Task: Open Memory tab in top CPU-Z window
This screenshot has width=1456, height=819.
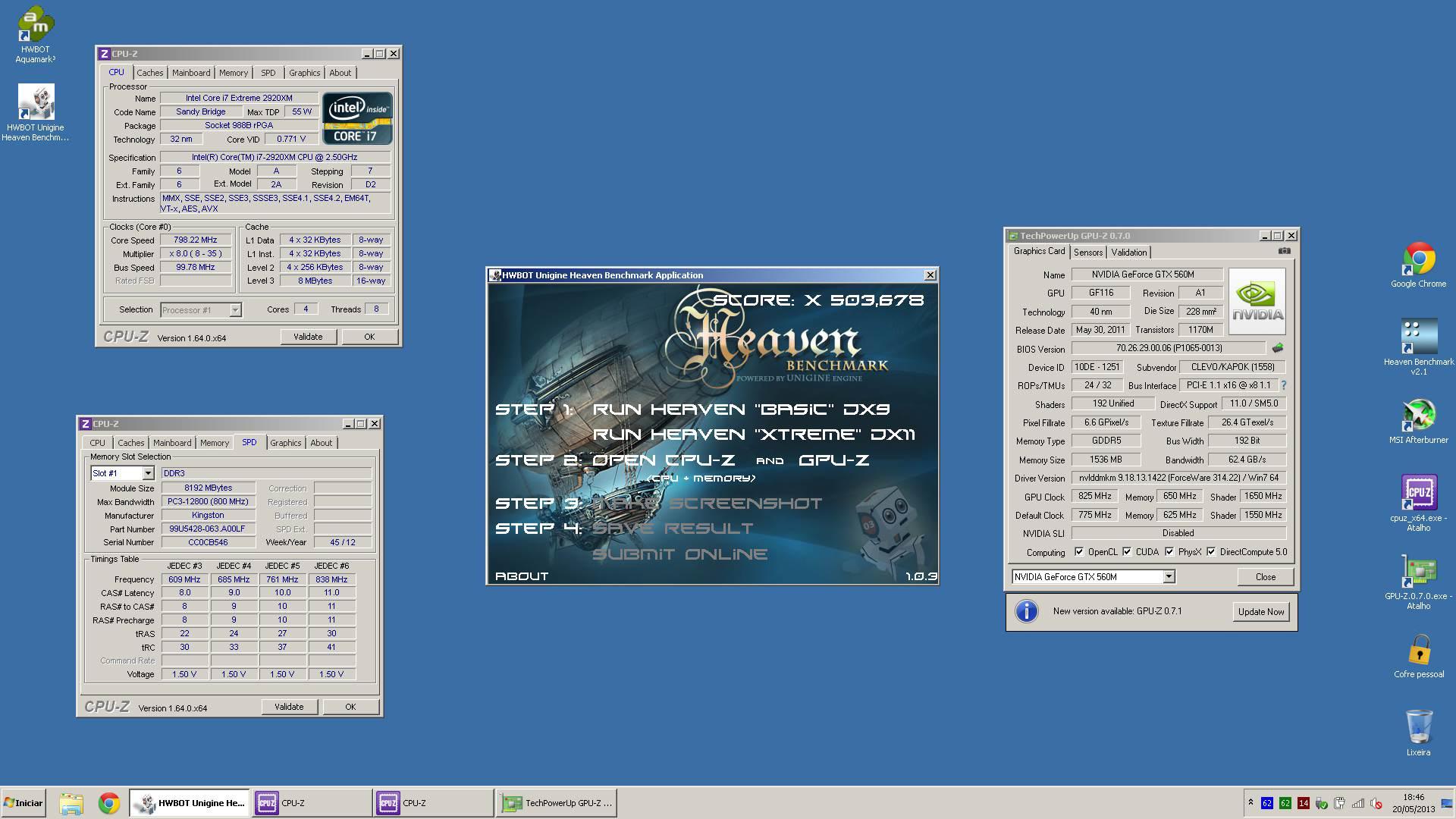Action: click(234, 73)
